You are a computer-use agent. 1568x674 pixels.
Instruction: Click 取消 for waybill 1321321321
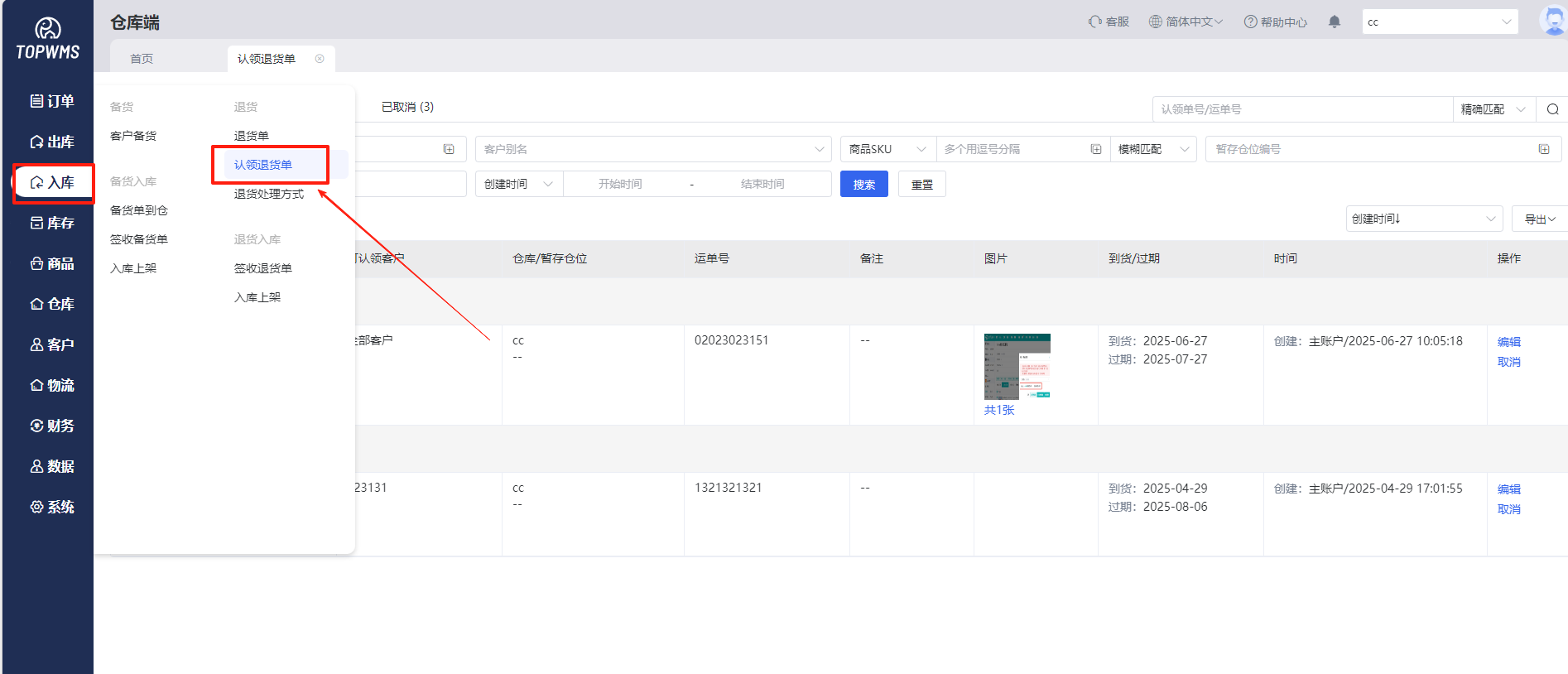click(x=1509, y=509)
